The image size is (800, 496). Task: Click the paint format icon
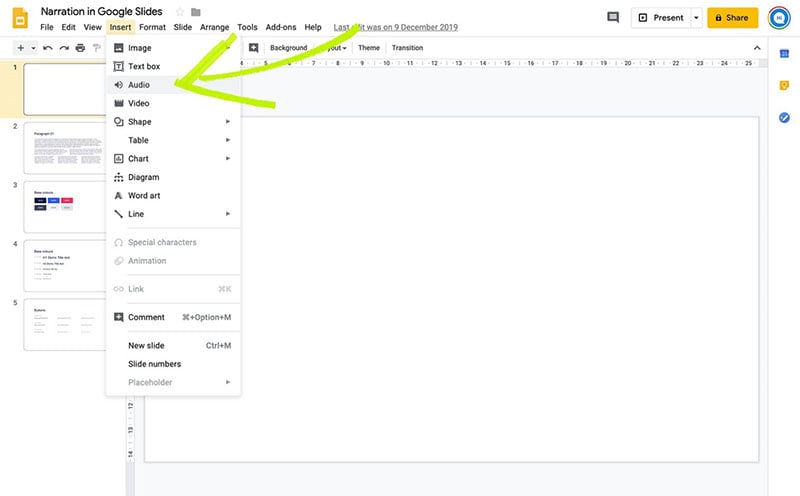96,48
